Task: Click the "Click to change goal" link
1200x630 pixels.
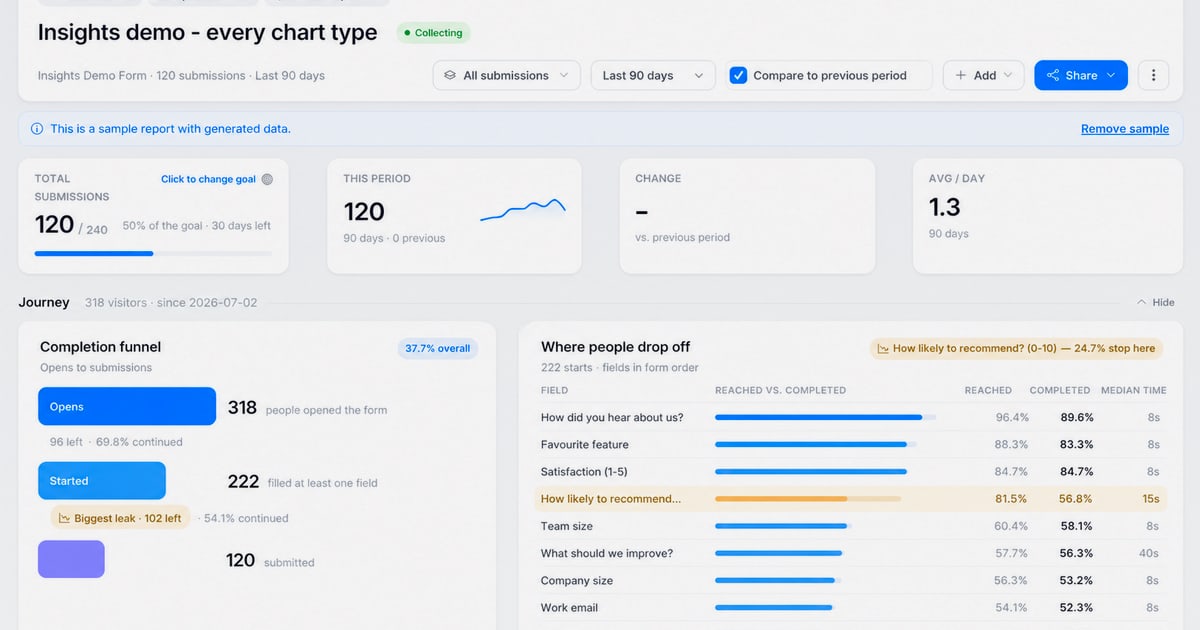Action: pyautogui.click(x=208, y=180)
